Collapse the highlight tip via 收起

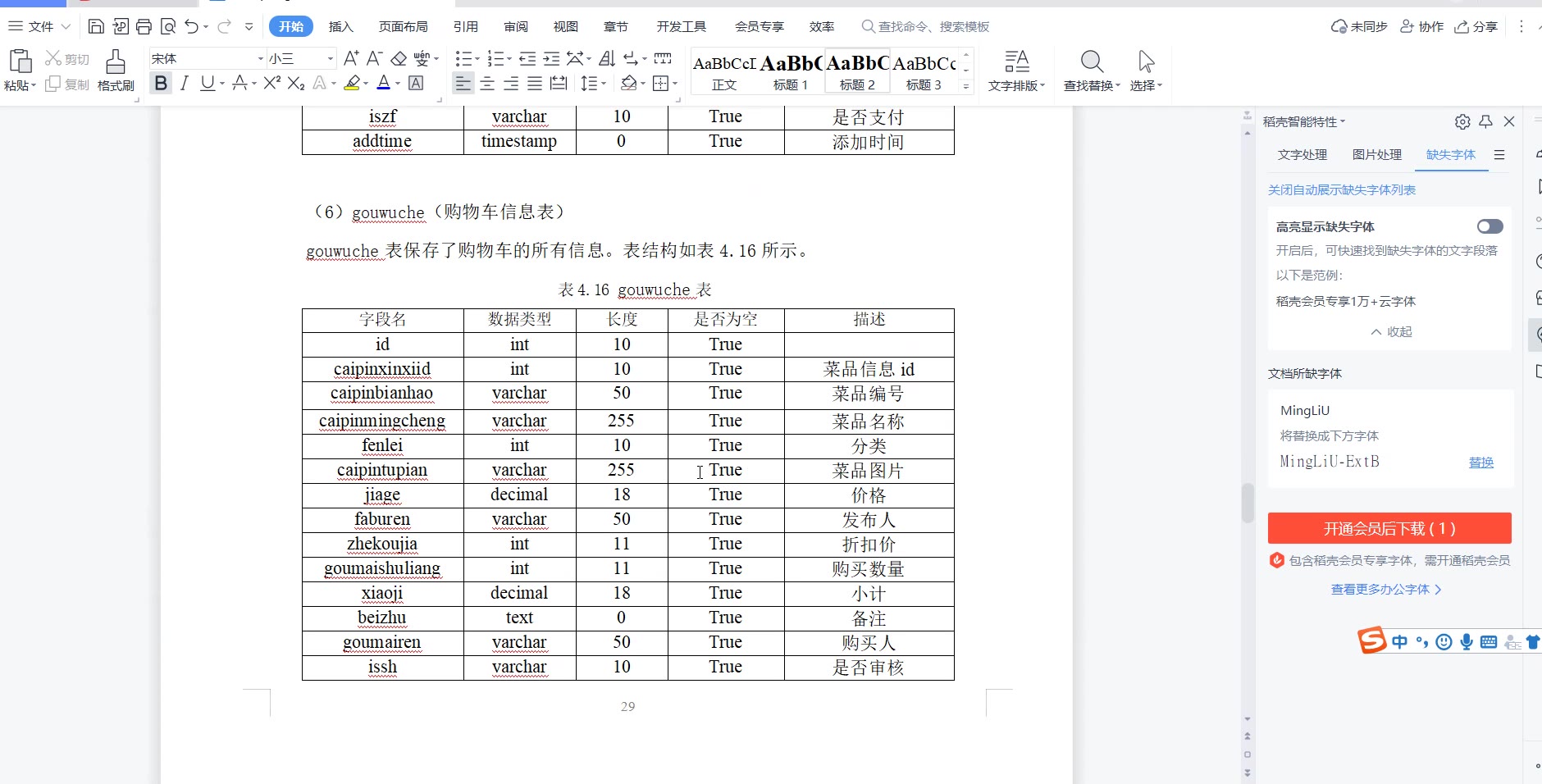(x=1391, y=331)
